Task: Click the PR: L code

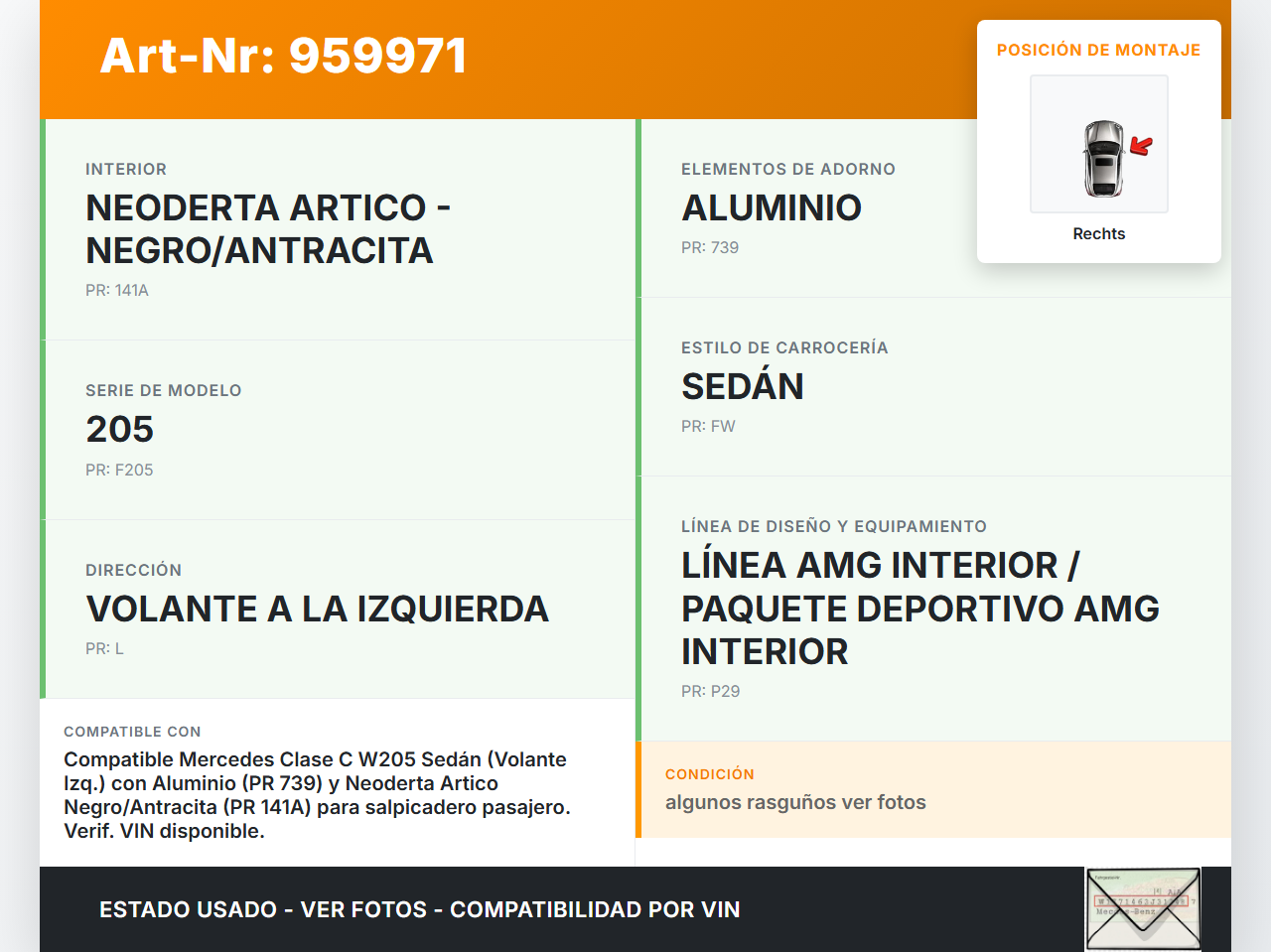Action: [x=104, y=649]
